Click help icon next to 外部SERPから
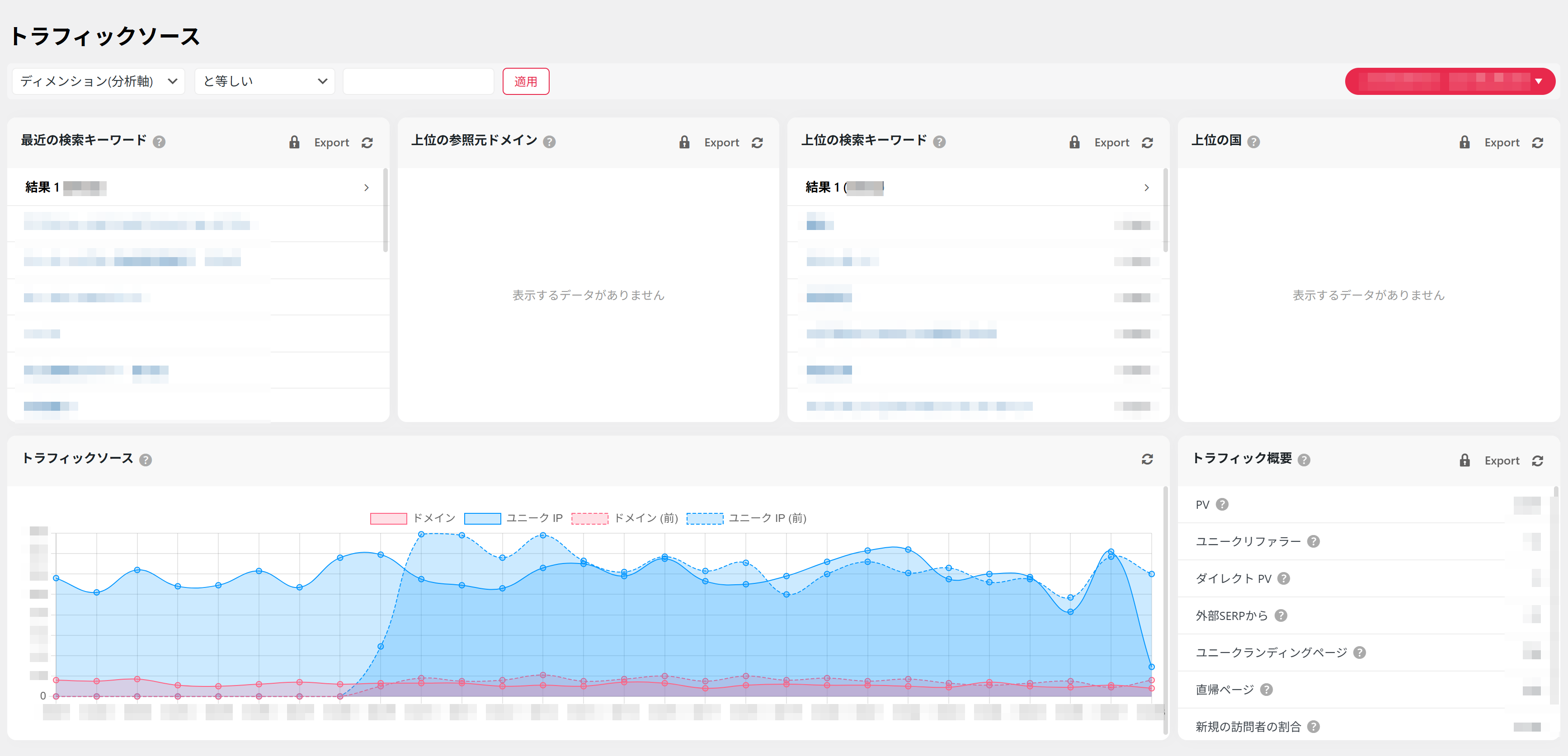 click(x=1281, y=615)
